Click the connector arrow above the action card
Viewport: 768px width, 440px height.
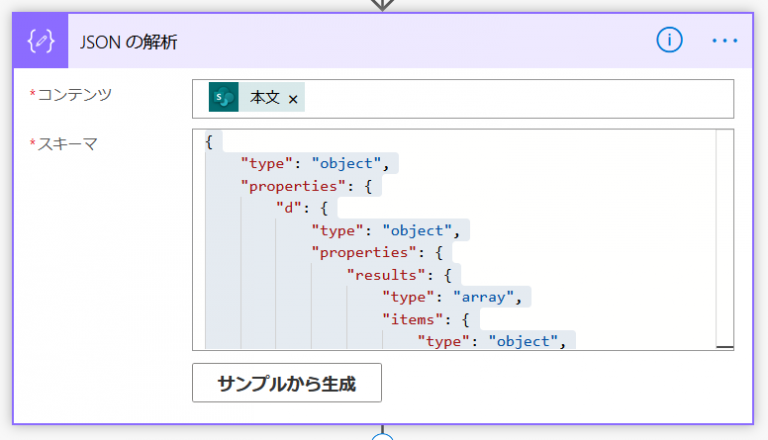(x=382, y=5)
